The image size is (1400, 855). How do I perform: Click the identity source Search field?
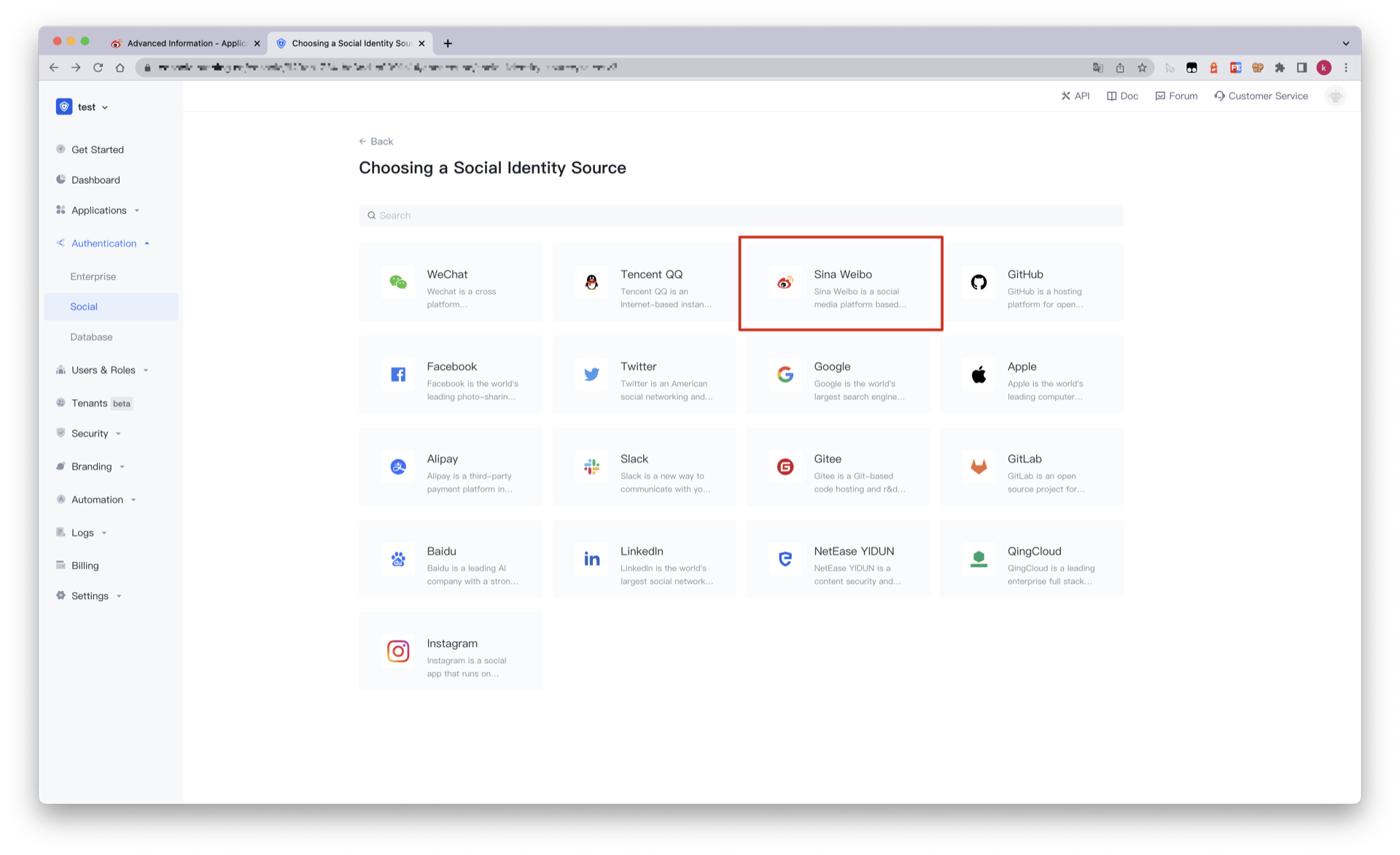pyautogui.click(x=740, y=216)
